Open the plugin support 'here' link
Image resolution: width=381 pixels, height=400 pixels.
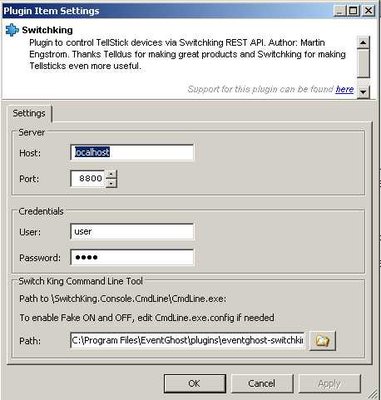pyautogui.click(x=345, y=89)
